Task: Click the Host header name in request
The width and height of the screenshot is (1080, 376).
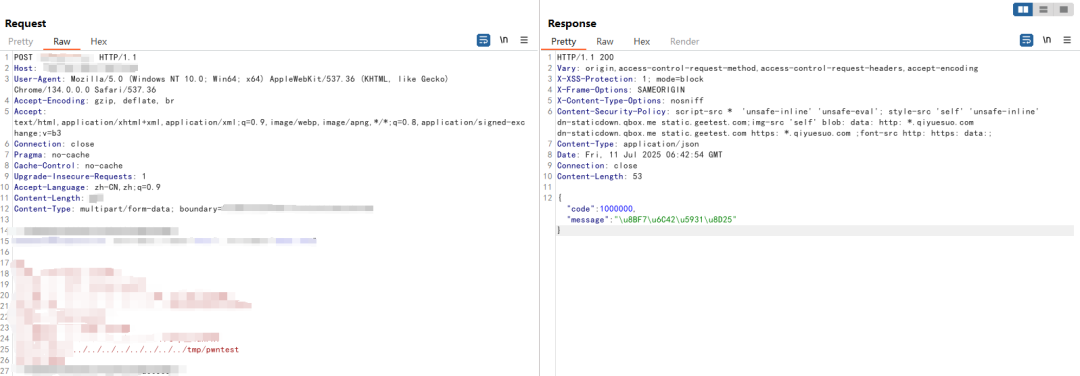Action: point(25,68)
